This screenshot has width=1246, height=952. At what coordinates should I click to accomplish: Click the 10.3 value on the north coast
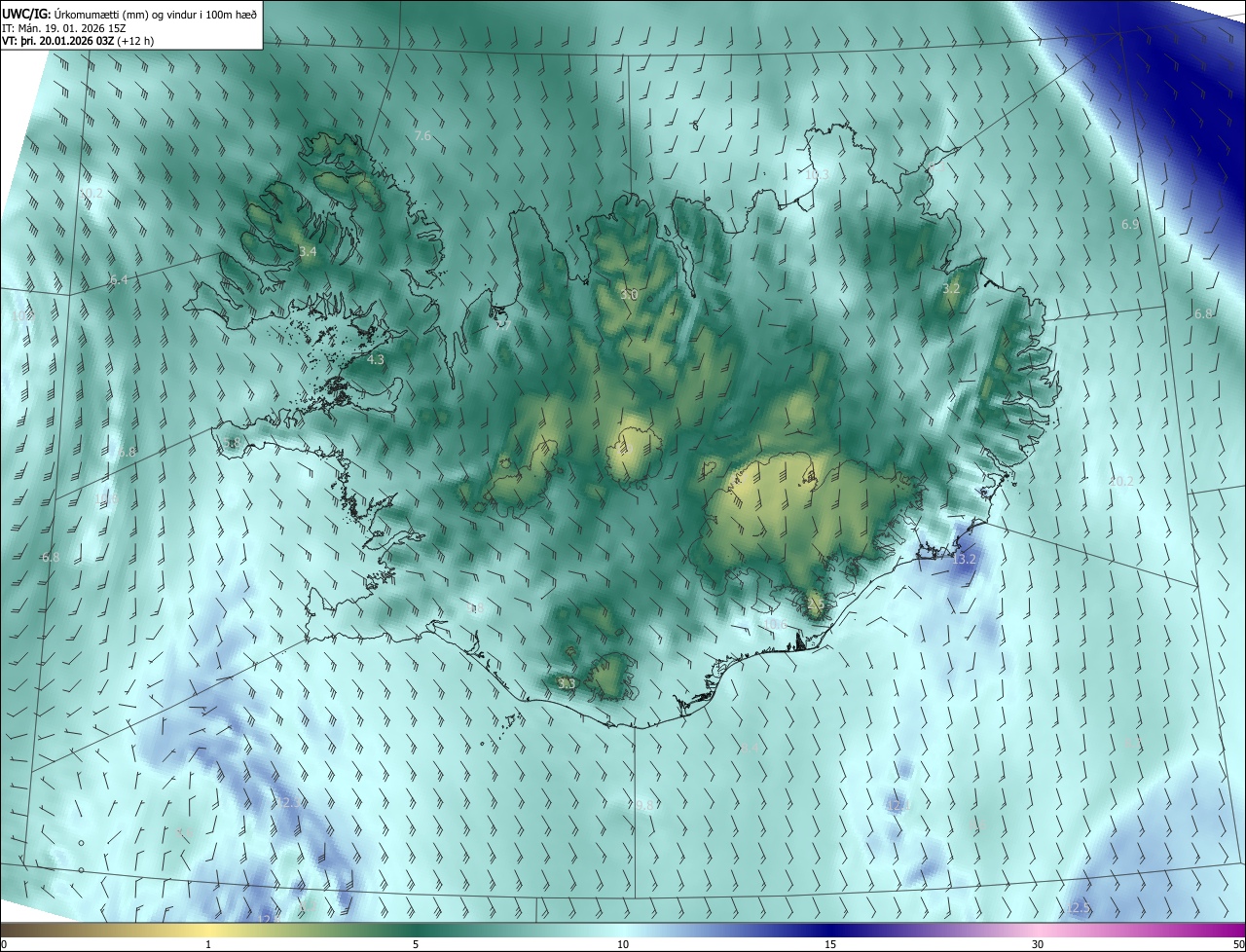[817, 175]
